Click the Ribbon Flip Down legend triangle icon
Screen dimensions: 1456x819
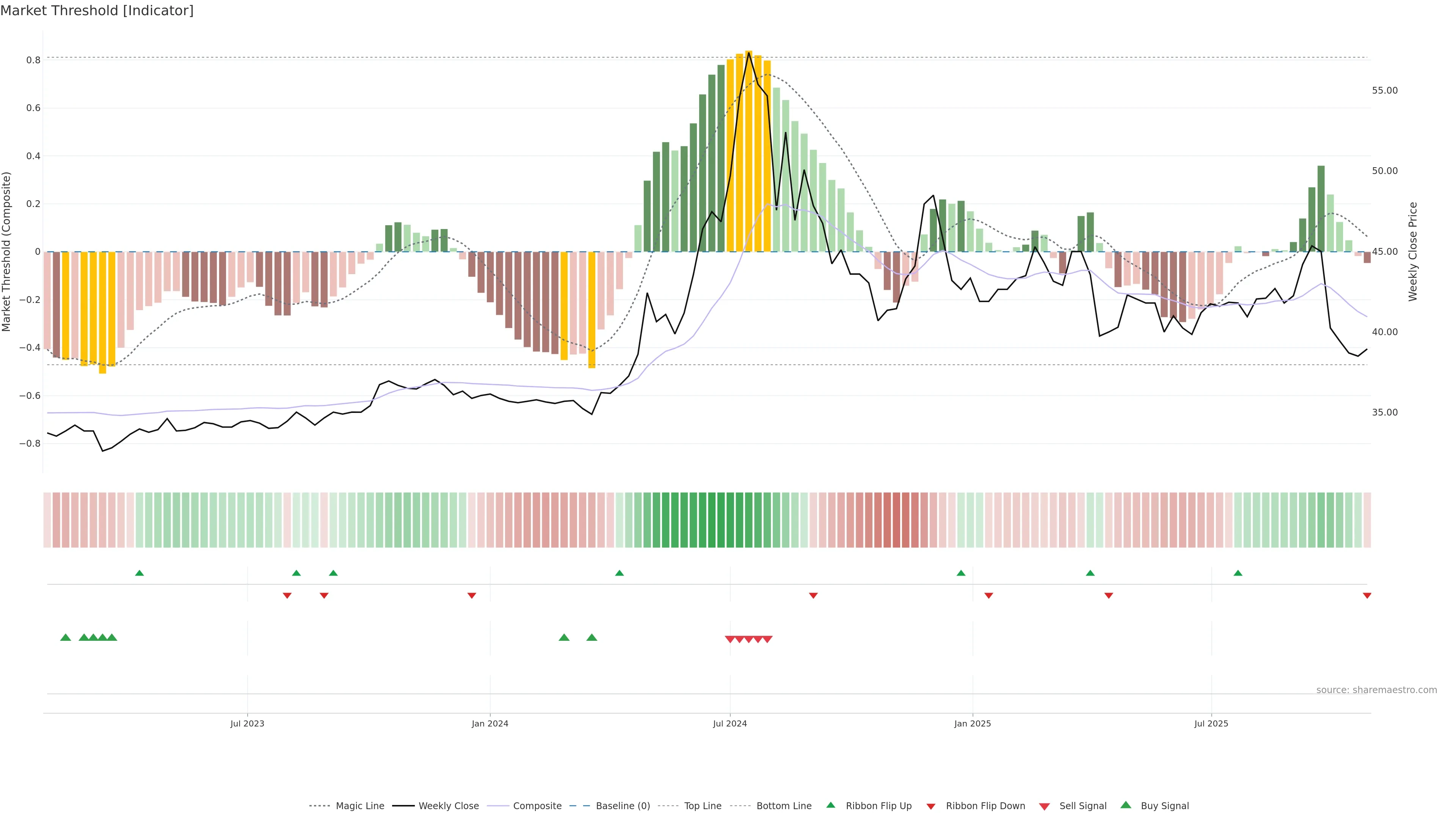[931, 806]
